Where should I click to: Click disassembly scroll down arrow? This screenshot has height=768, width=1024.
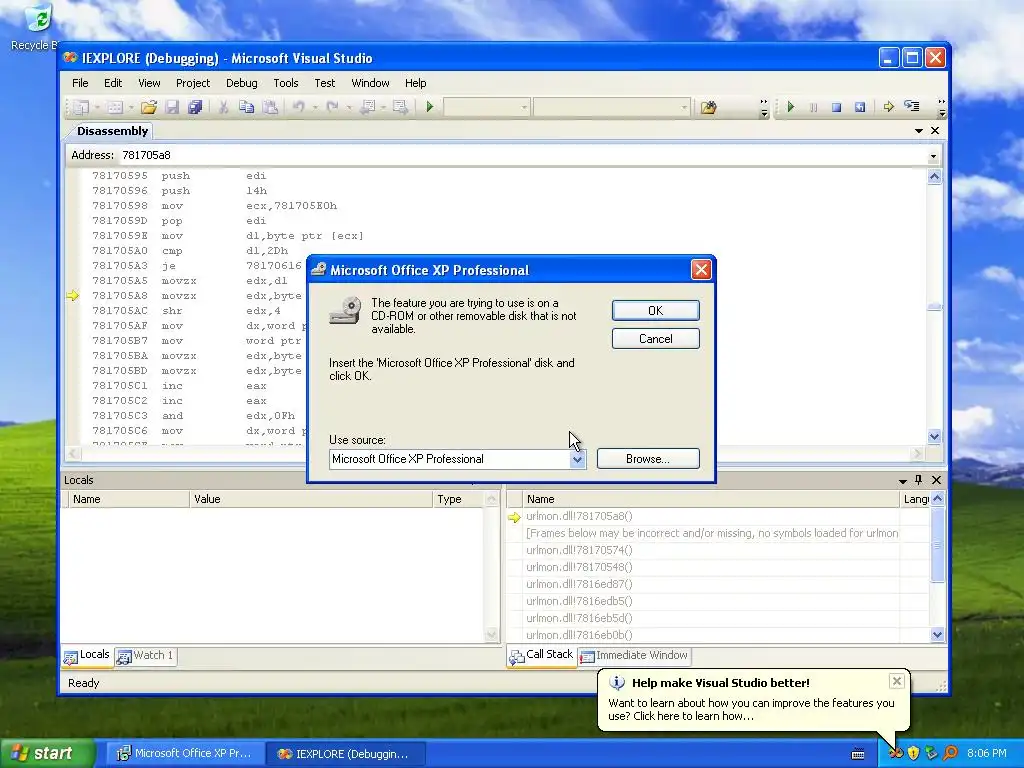935,436
